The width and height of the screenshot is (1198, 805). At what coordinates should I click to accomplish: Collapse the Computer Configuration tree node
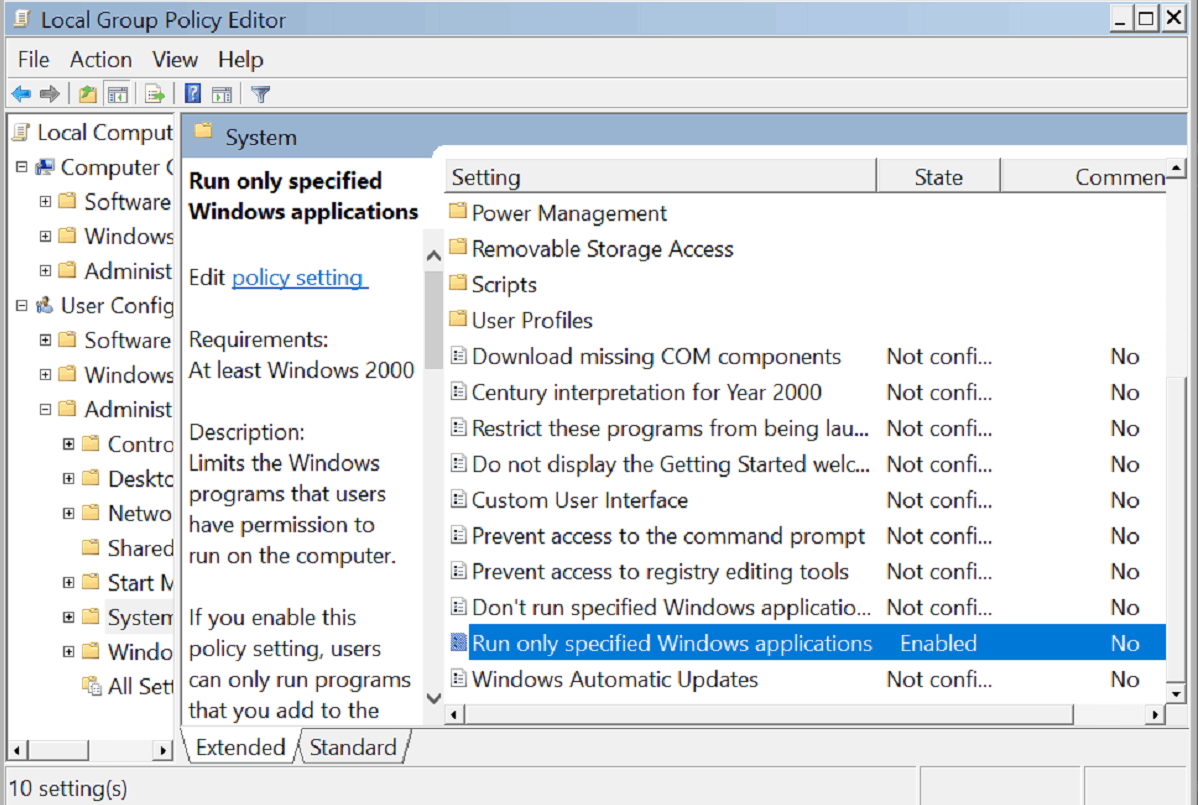pos(21,166)
